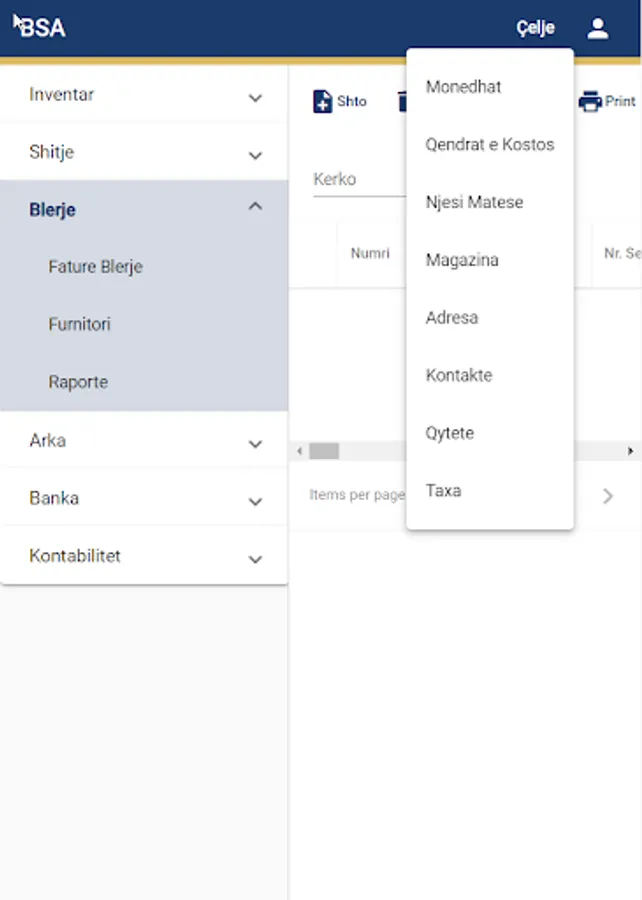
Task: Click the Kerko search field
Action: pos(358,180)
